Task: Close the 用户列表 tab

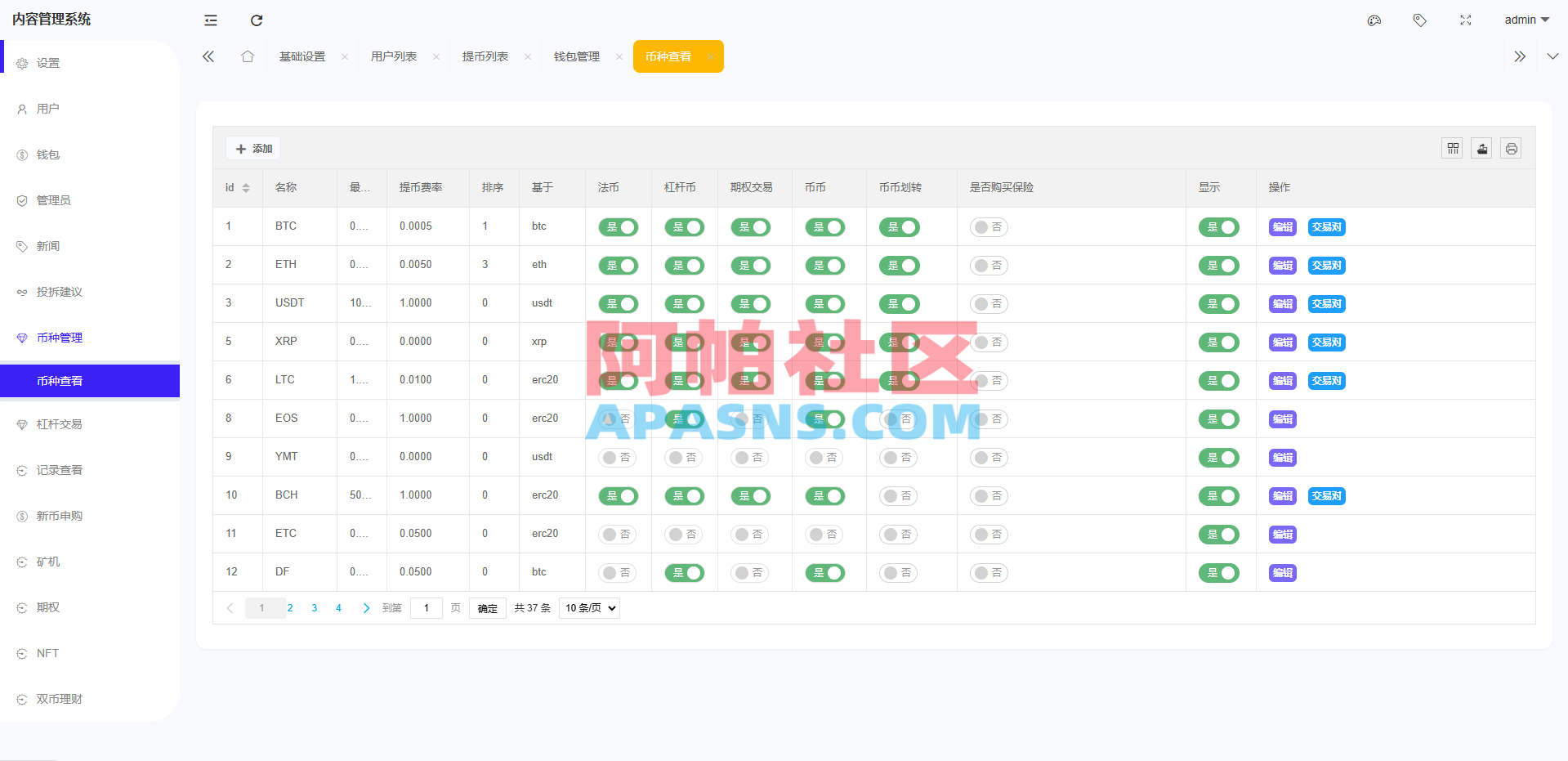Action: (x=436, y=56)
